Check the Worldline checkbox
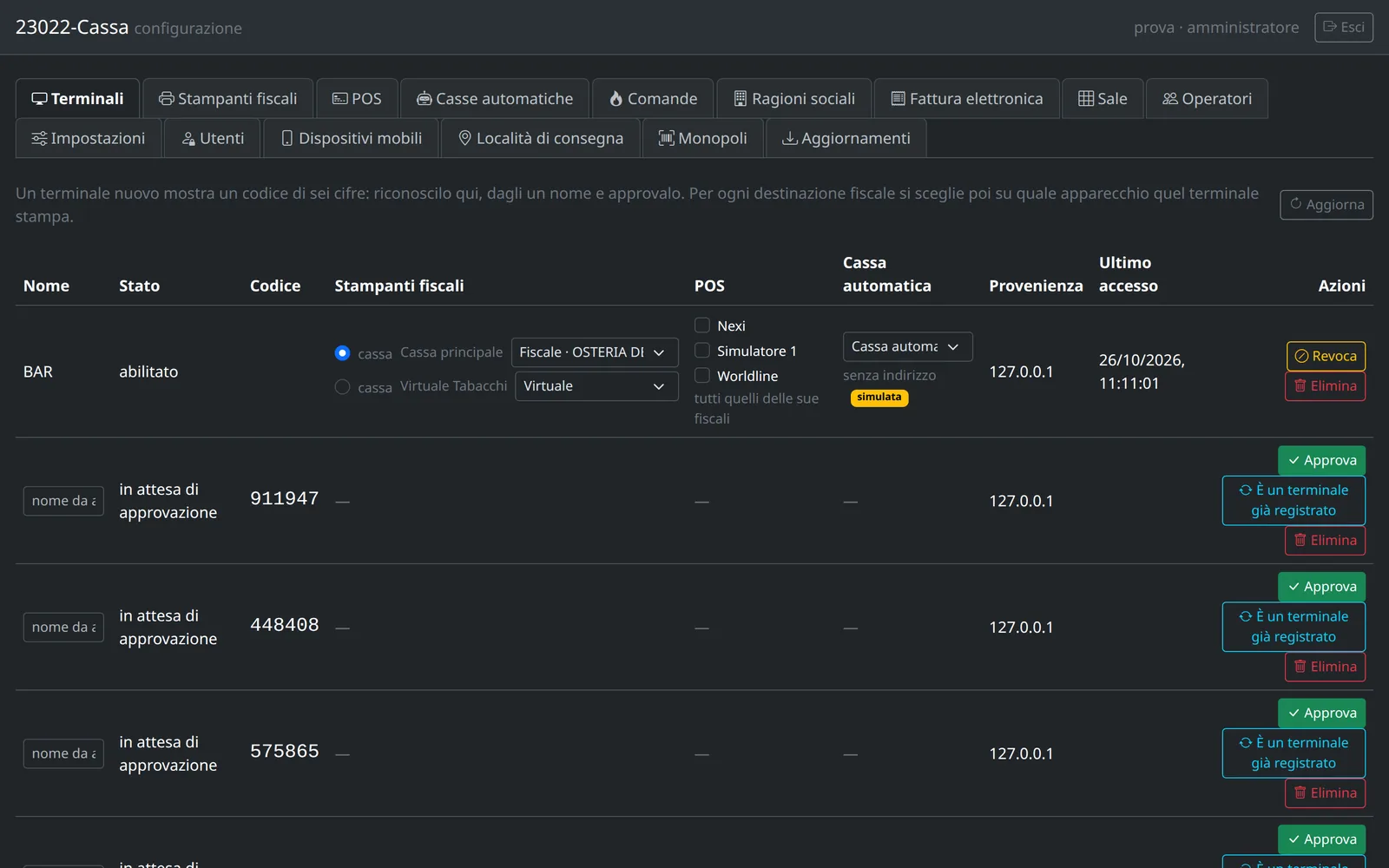The image size is (1389, 868). tap(702, 376)
